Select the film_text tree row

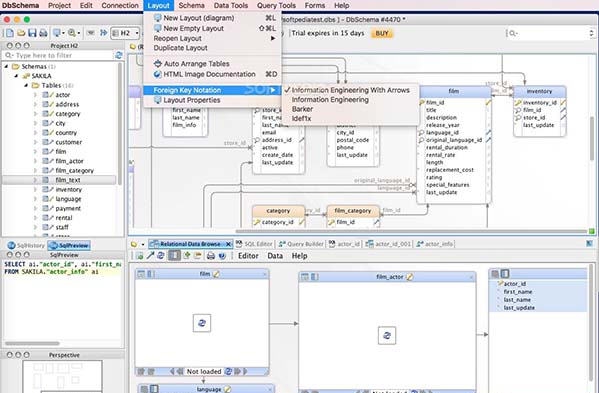click(x=59, y=180)
